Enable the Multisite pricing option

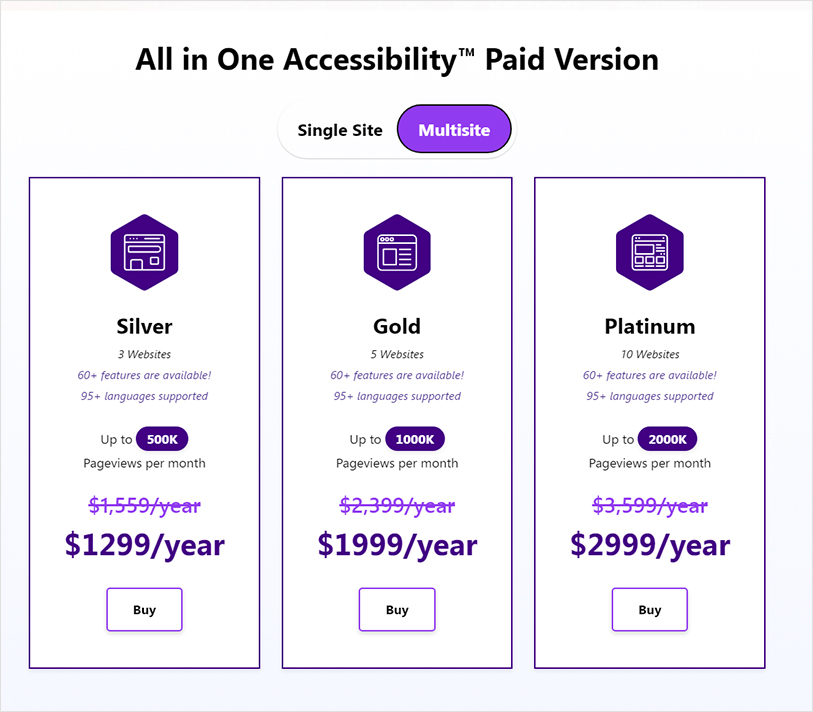[x=454, y=129]
